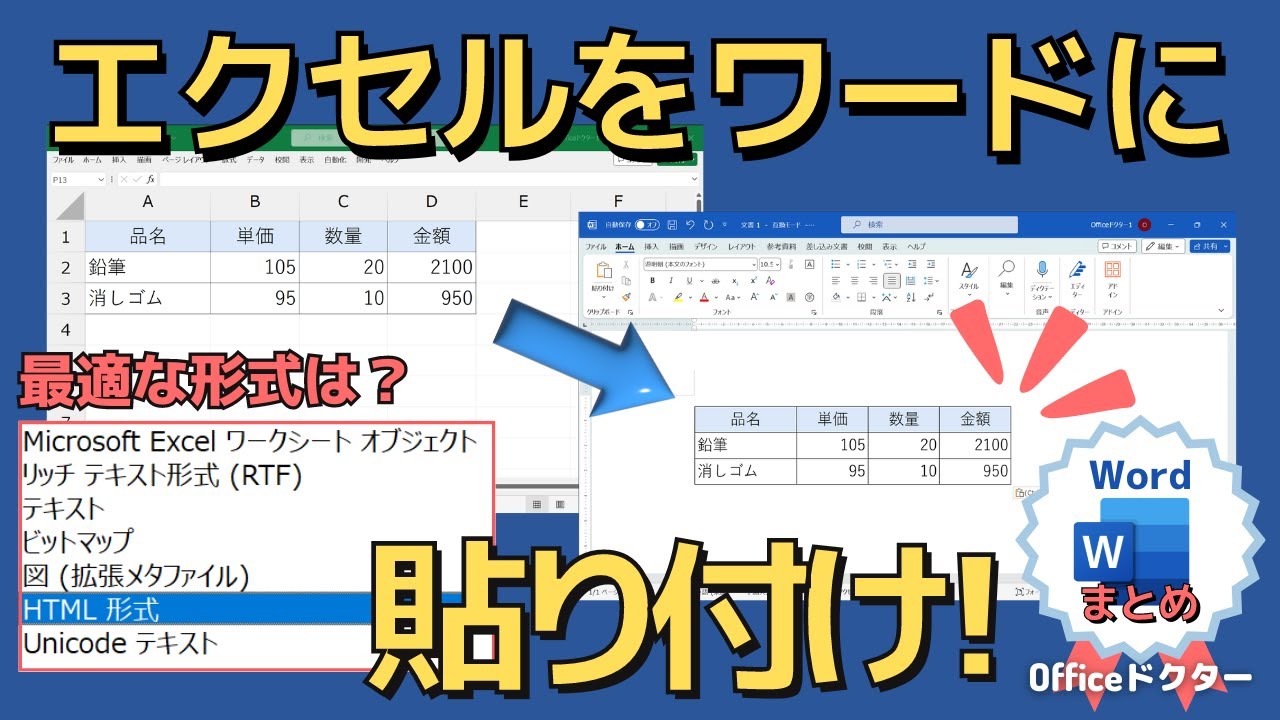1280x720 pixels.
Task: Align text left in Word
Action: coord(836,280)
